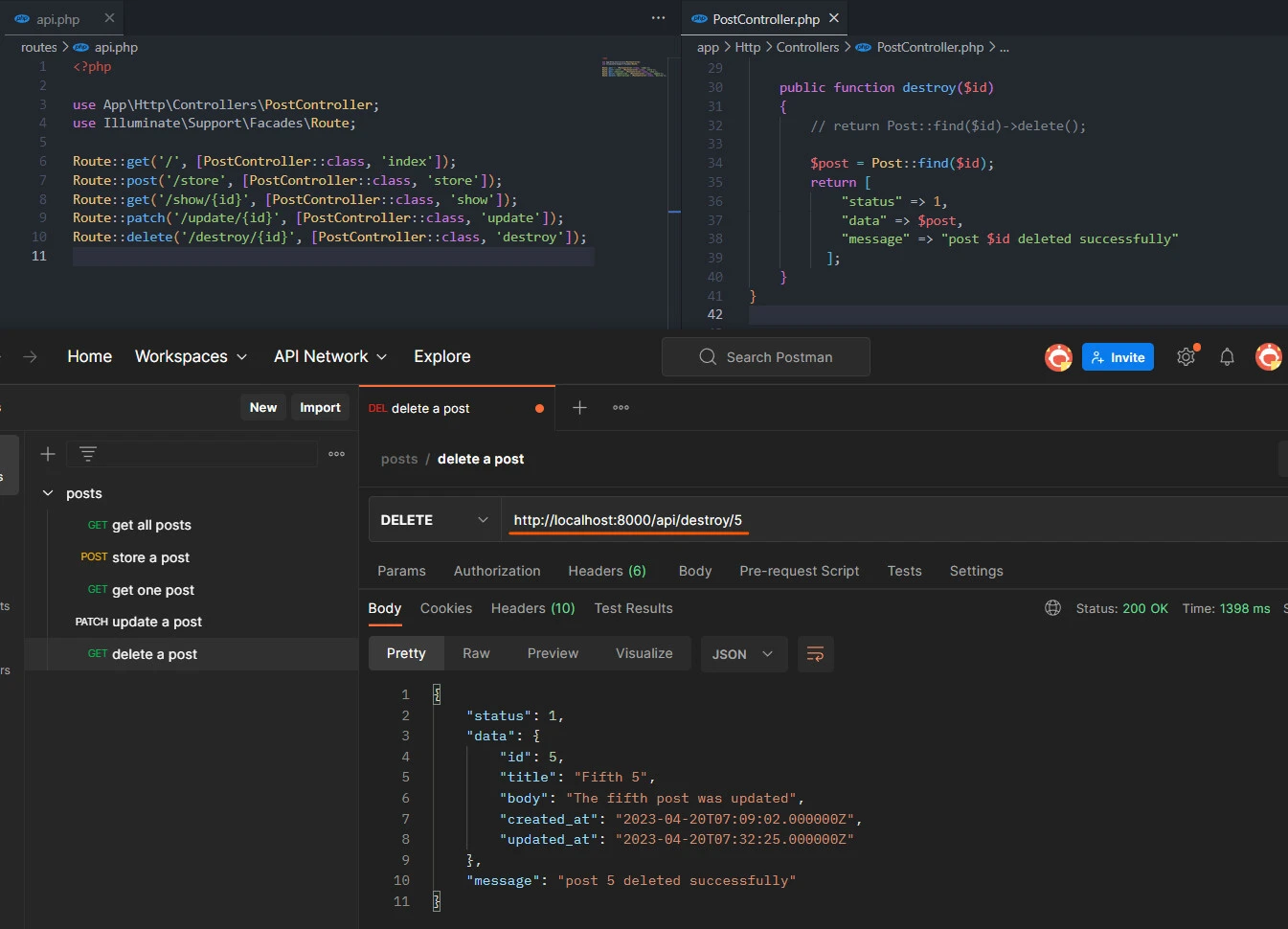Click the Import button
Screen dimensions: 1288x929
coord(320,408)
